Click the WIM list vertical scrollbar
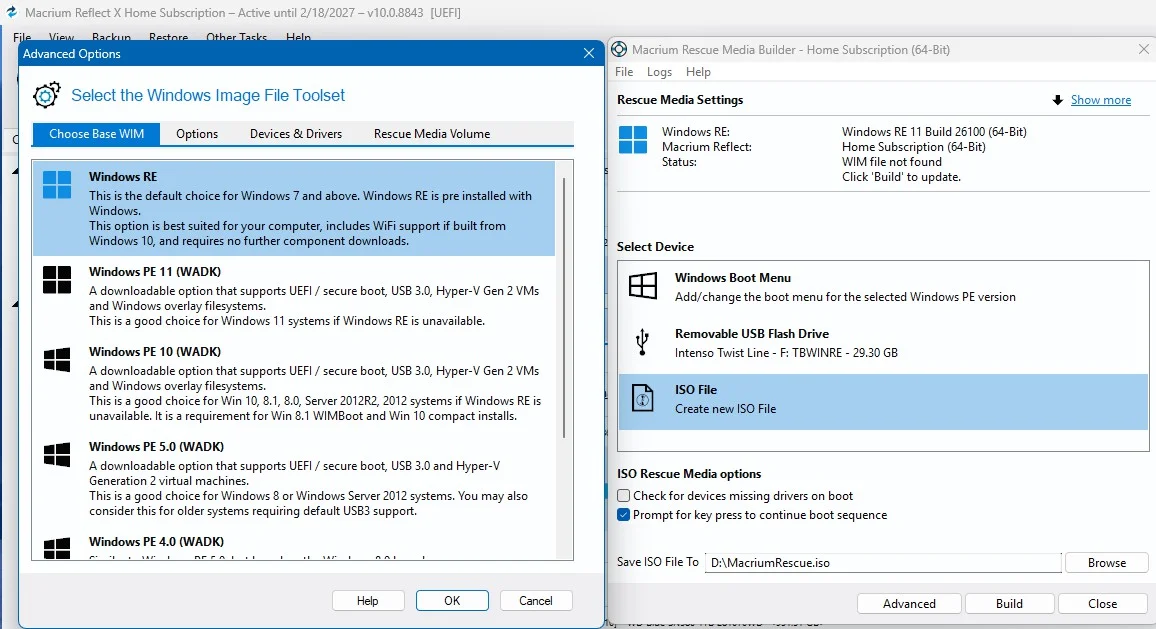This screenshot has height=629, width=1156. pos(564,307)
